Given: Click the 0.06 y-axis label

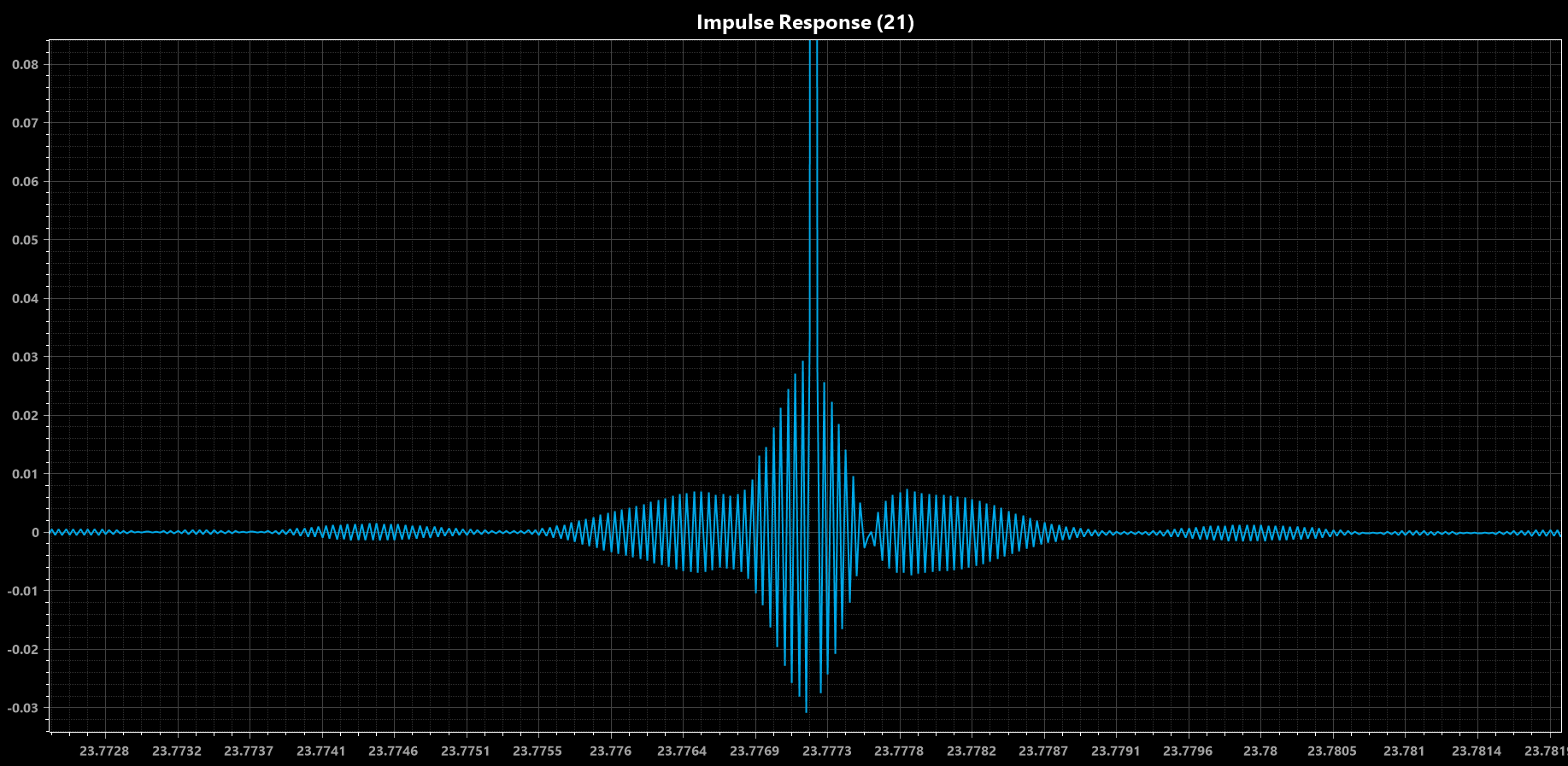Looking at the screenshot, I should tap(26, 182).
